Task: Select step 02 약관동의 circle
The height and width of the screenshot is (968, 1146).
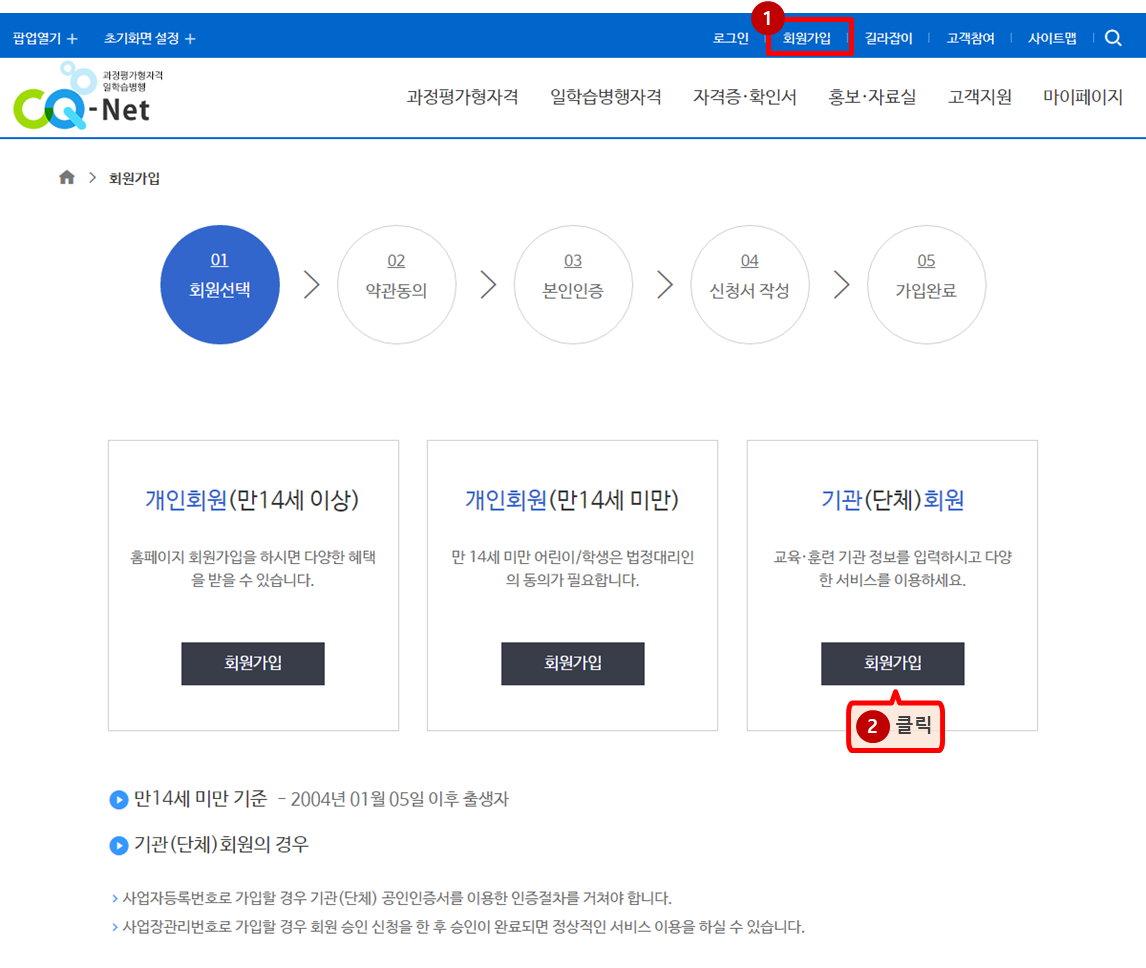Action: (x=396, y=284)
